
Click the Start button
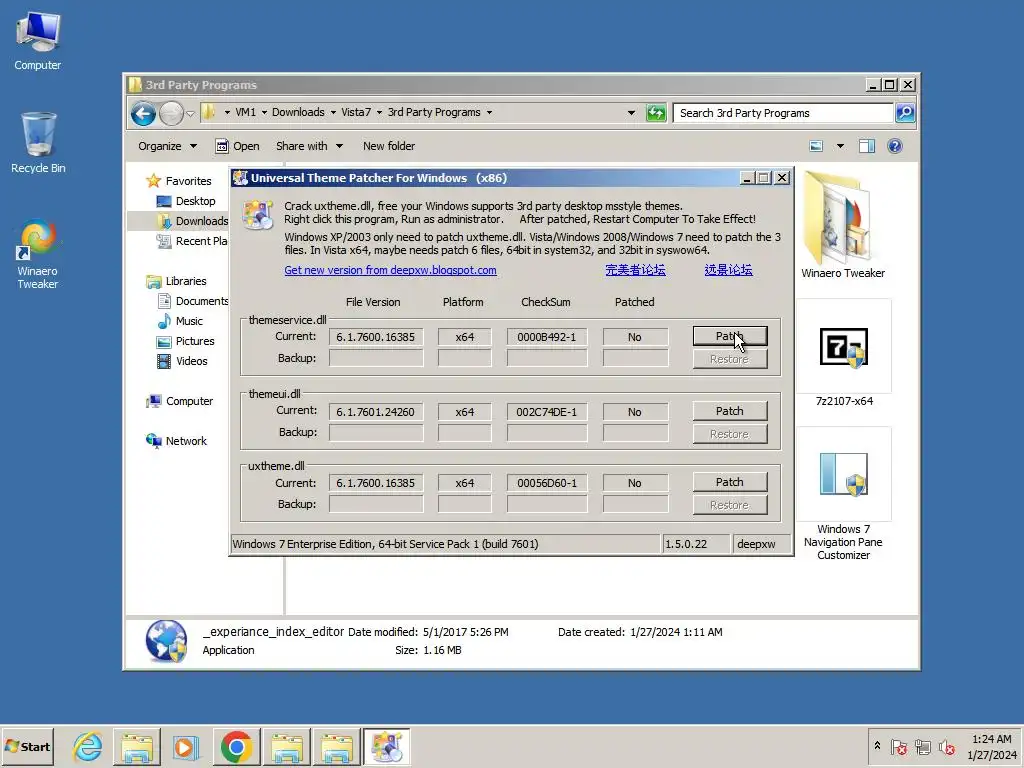(27, 746)
